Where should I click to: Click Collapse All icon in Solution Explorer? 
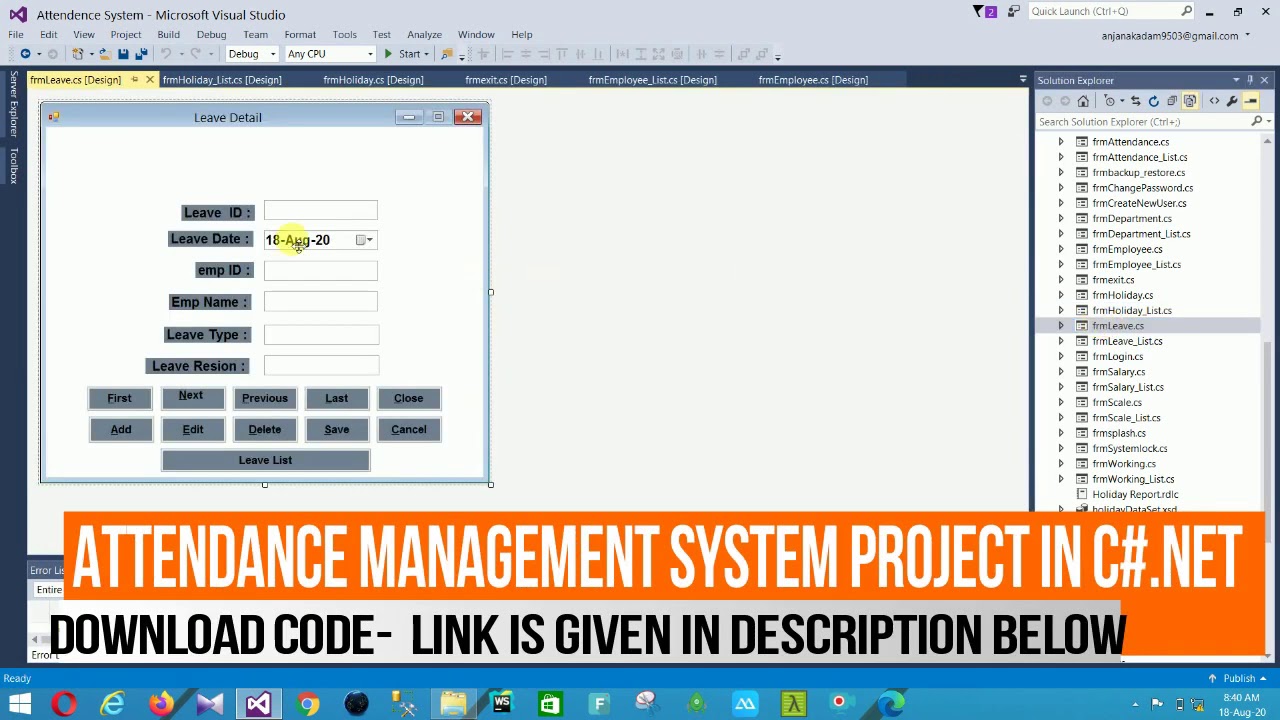click(x=1172, y=101)
